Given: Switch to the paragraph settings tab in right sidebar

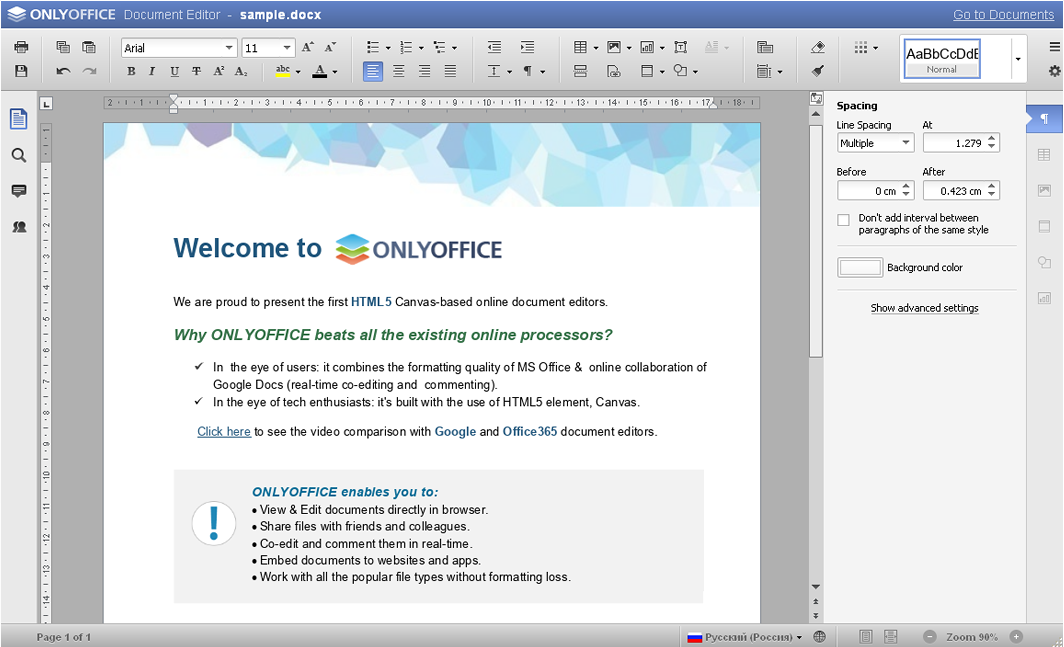Looking at the screenshot, I should pyautogui.click(x=1044, y=119).
